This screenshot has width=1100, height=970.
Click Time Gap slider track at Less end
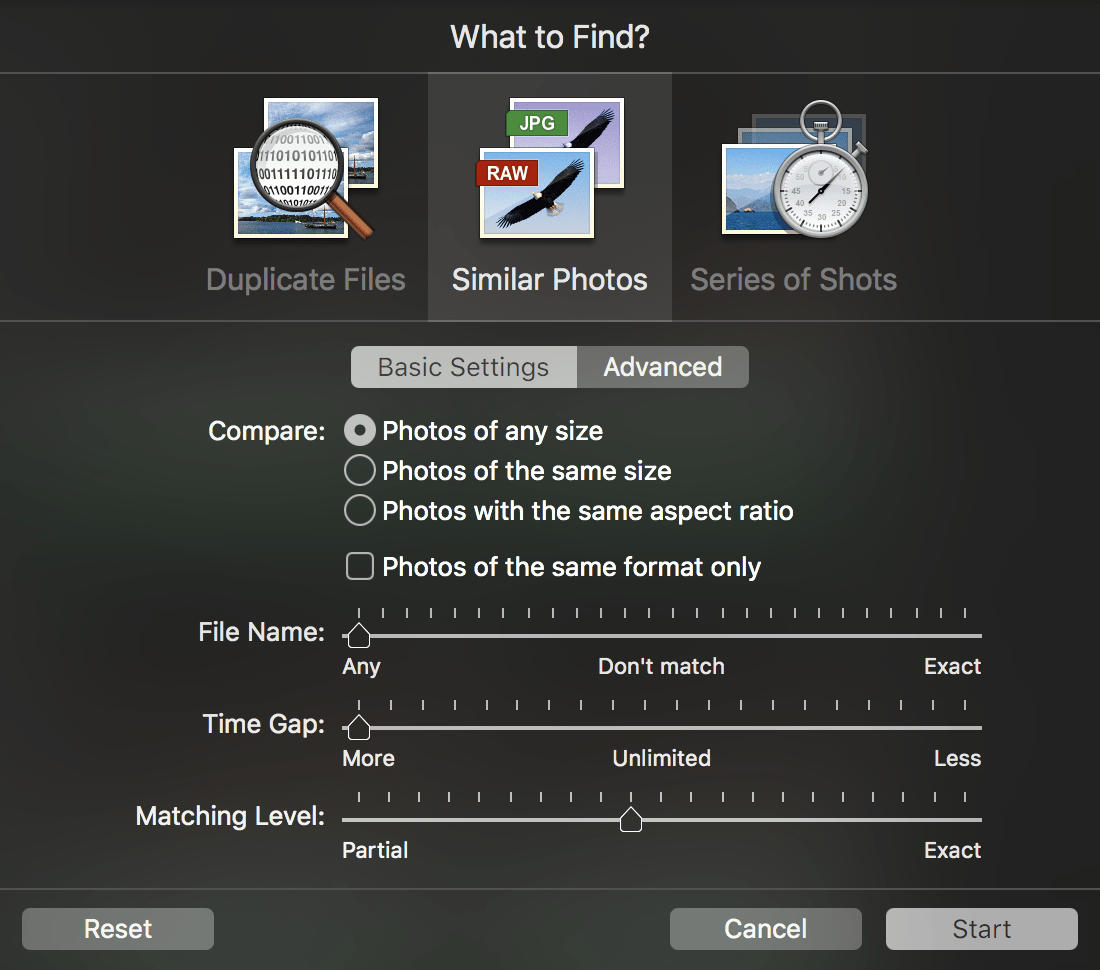point(976,727)
